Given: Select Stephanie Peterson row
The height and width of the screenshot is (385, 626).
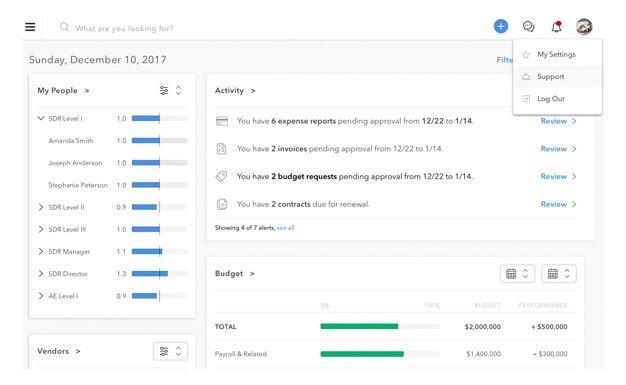Looking at the screenshot, I should 112,185.
